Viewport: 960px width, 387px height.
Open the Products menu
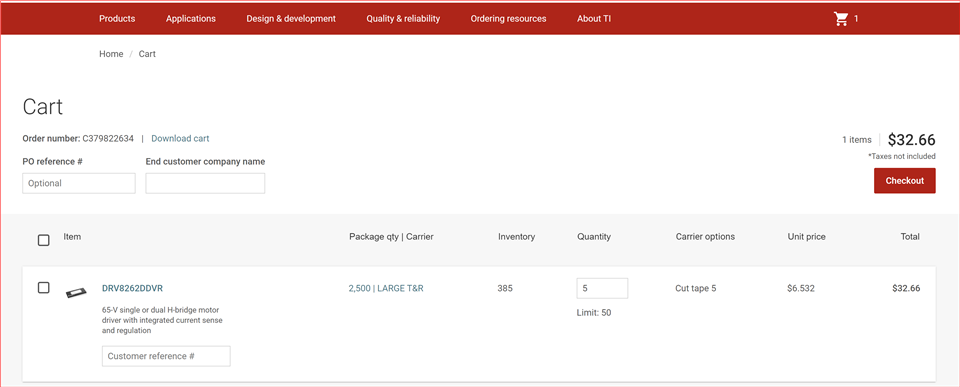tap(117, 19)
